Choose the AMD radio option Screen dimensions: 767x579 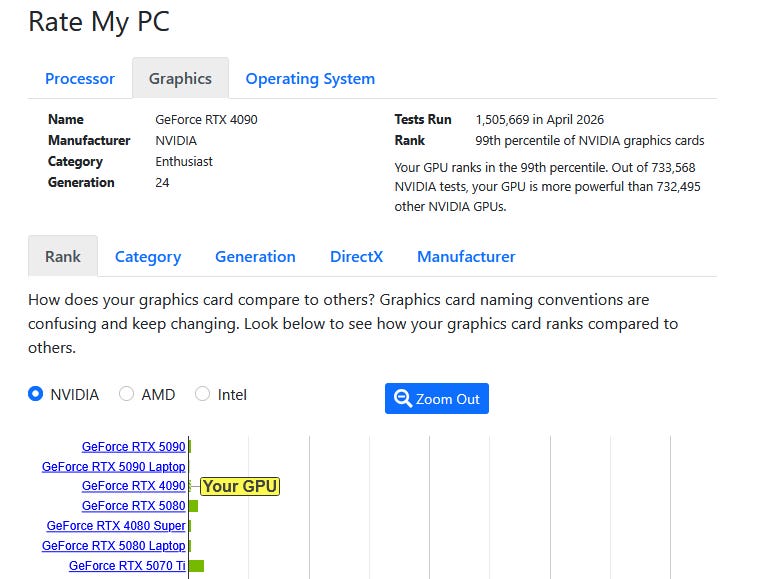pyautogui.click(x=126, y=394)
